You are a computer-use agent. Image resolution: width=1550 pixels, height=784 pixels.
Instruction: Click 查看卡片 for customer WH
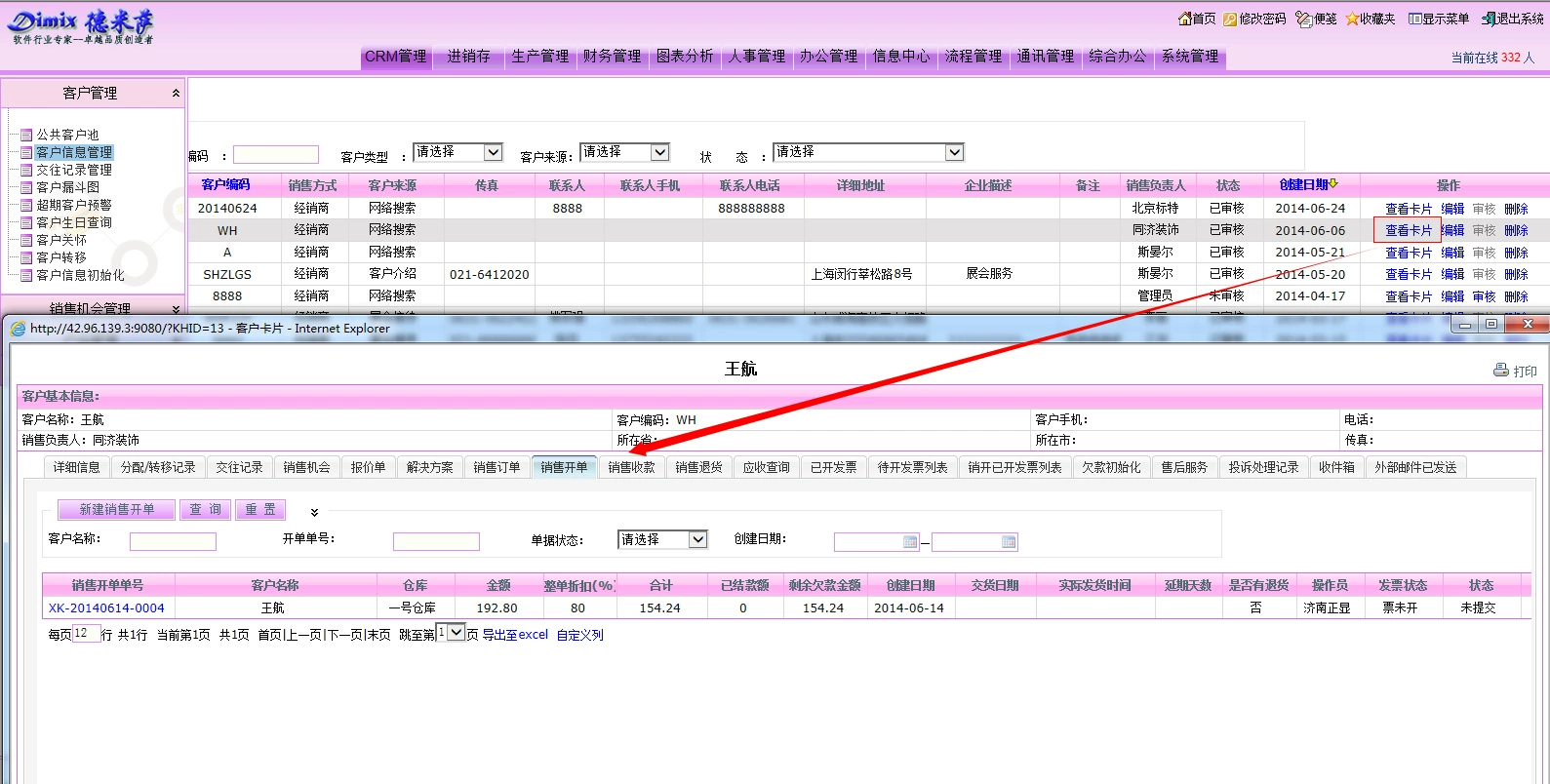1409,231
